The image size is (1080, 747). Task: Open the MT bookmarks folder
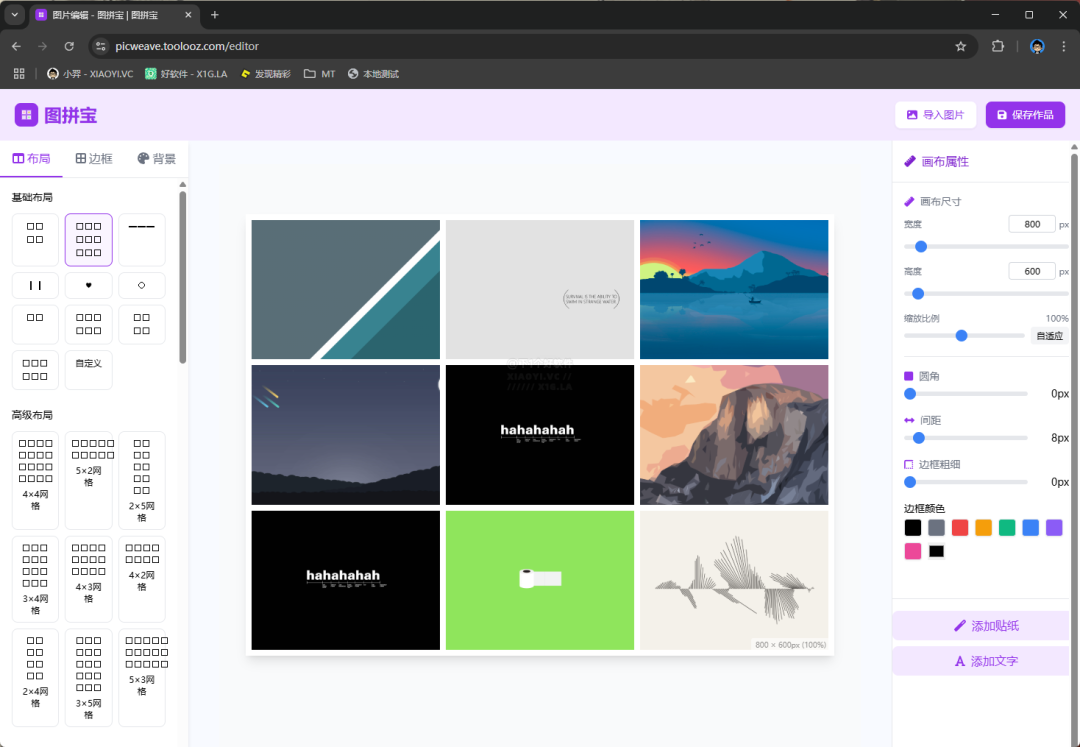coord(320,74)
